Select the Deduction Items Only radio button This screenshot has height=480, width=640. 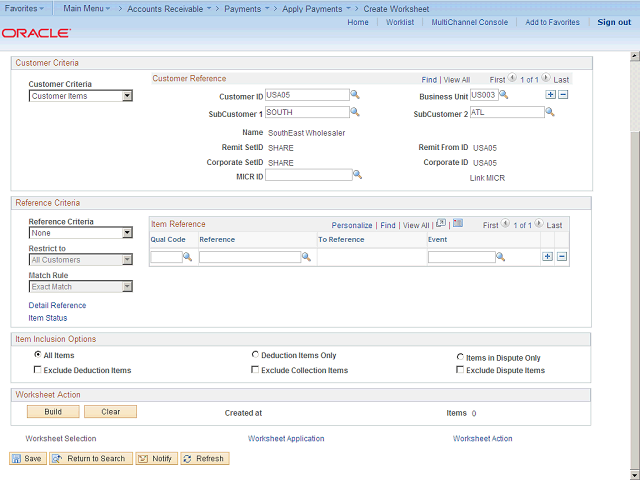tap(254, 354)
